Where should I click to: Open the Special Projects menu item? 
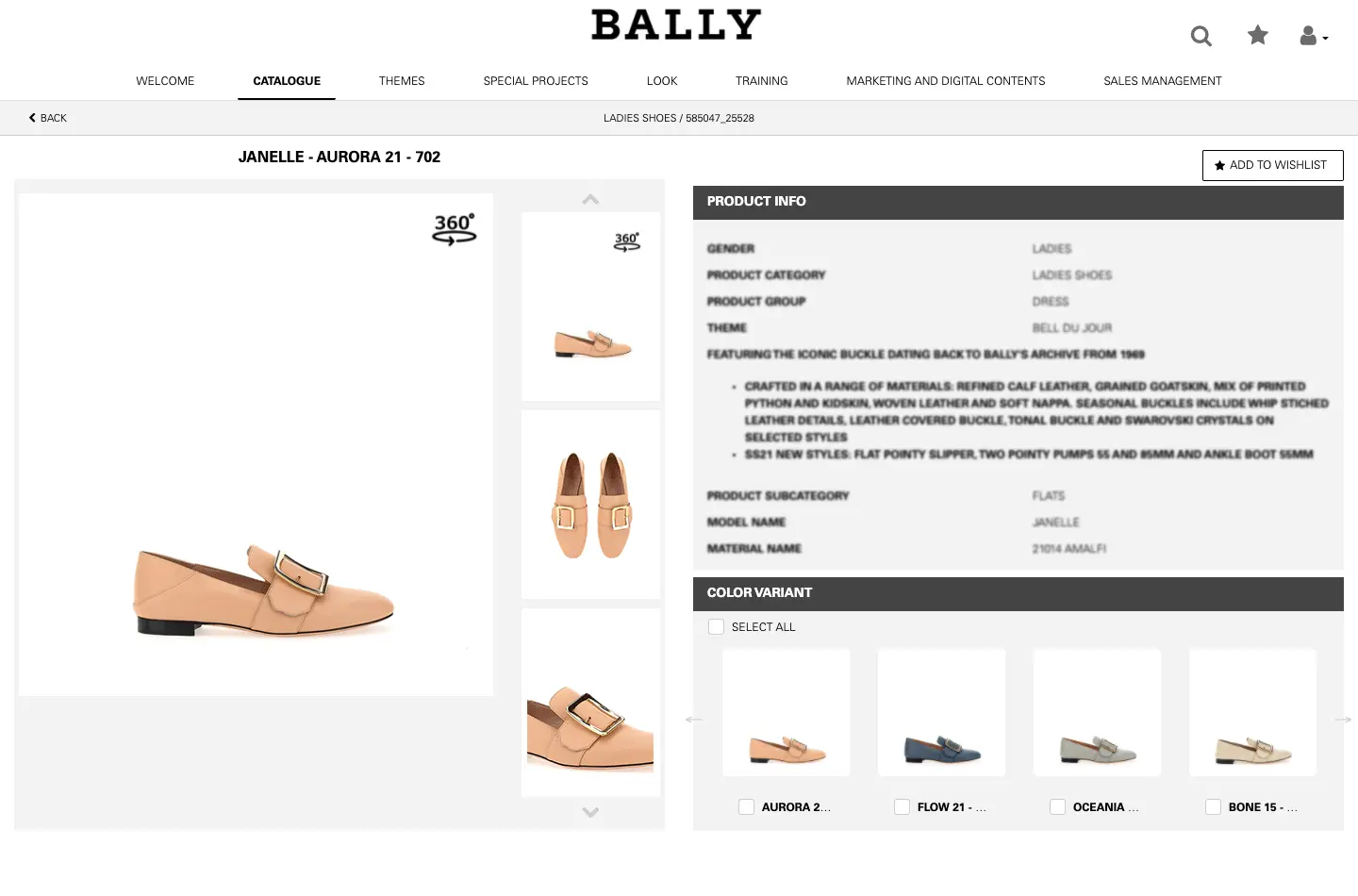[536, 81]
